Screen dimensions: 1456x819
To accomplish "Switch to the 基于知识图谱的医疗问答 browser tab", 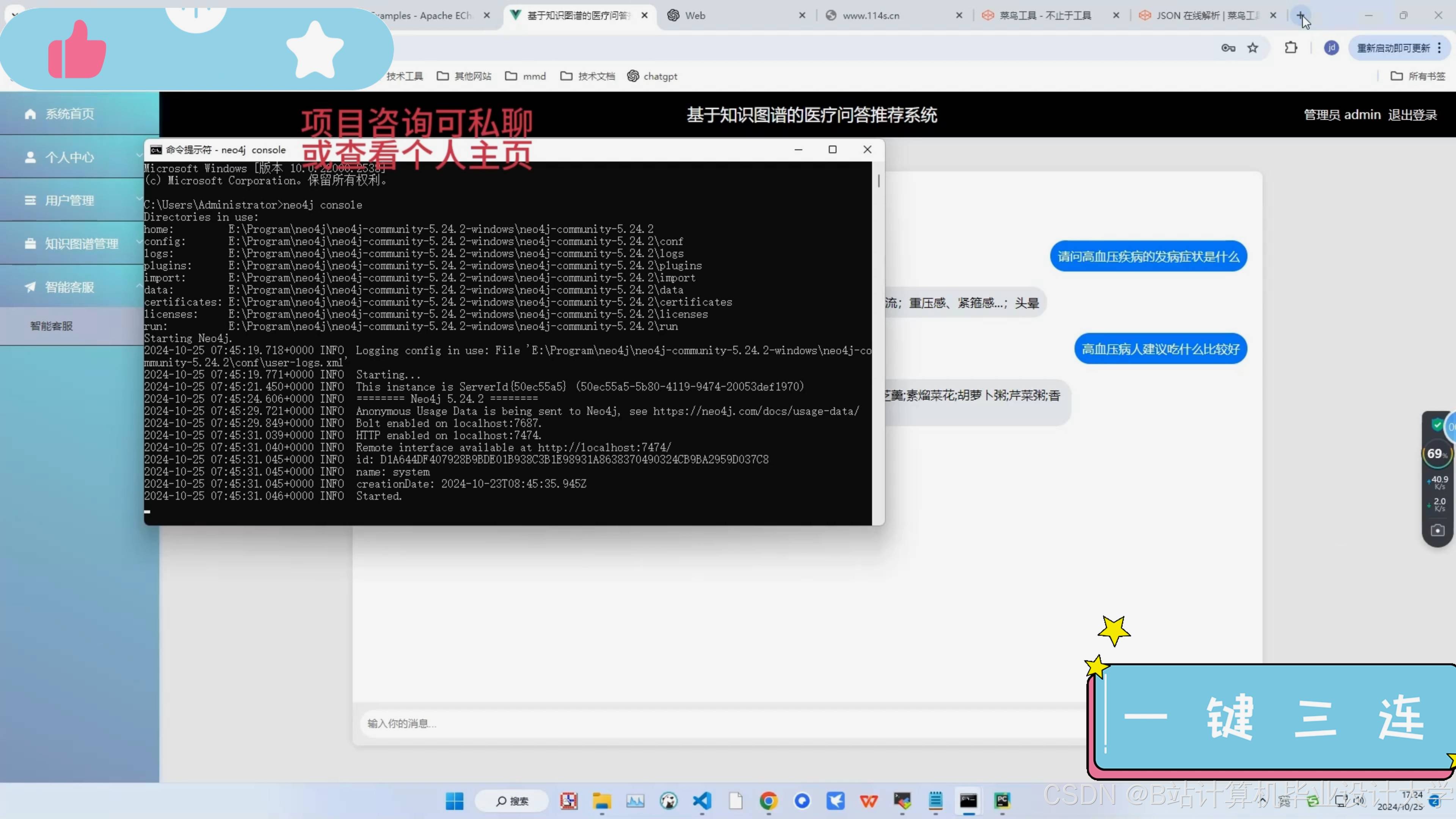I will click(x=579, y=15).
